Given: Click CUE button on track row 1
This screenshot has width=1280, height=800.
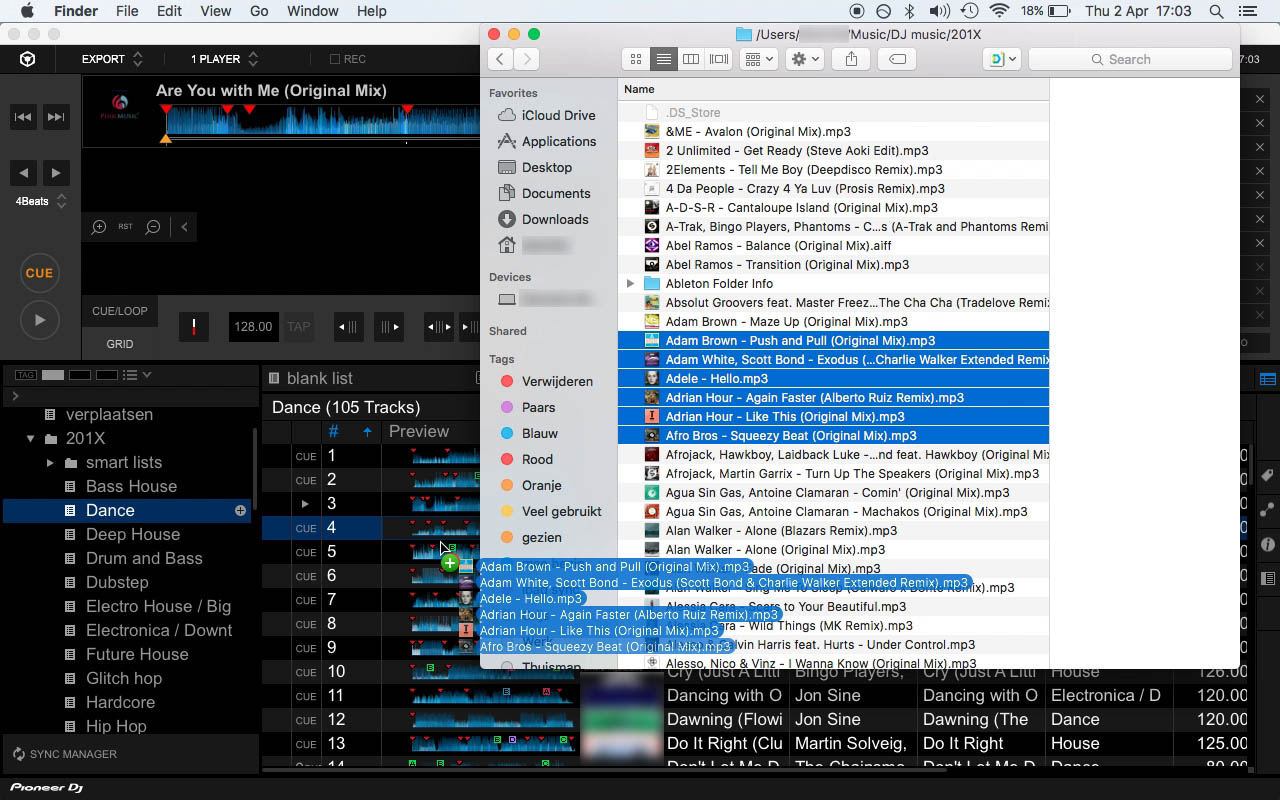Looking at the screenshot, I should (x=306, y=456).
